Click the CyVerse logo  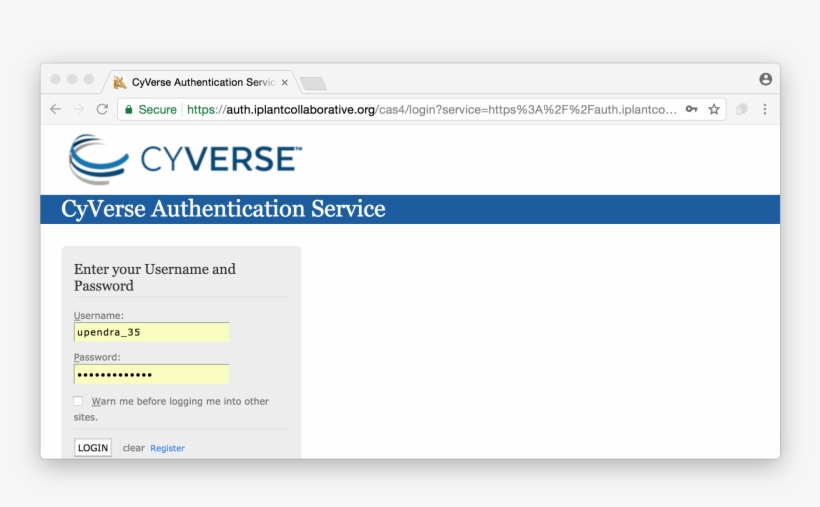pyautogui.click(x=184, y=159)
